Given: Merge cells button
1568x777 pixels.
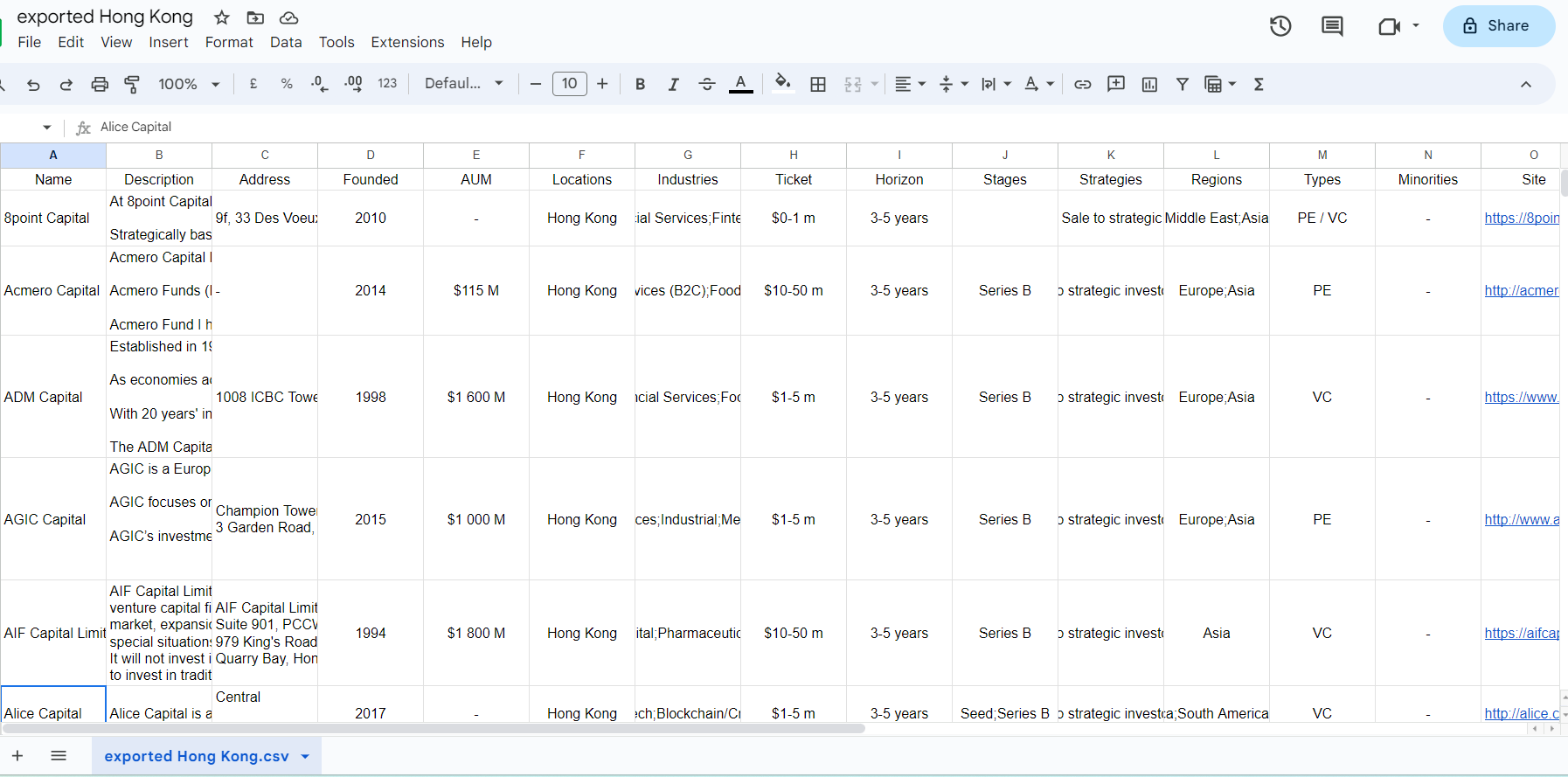Looking at the screenshot, I should coord(853,84).
